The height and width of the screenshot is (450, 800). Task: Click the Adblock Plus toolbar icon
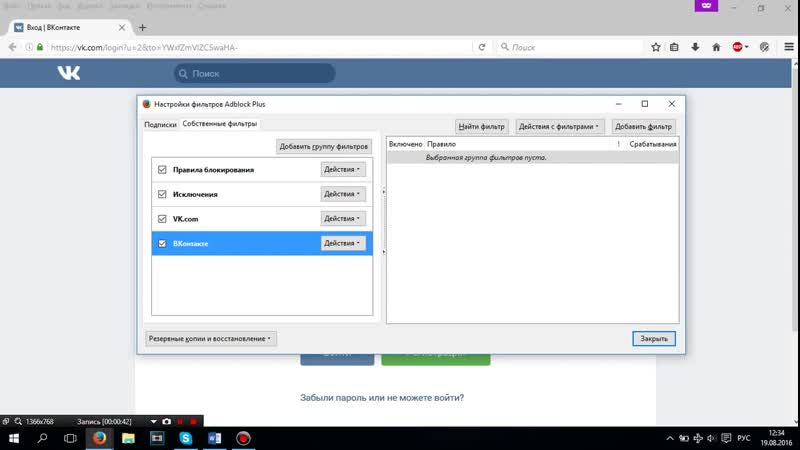click(738, 47)
